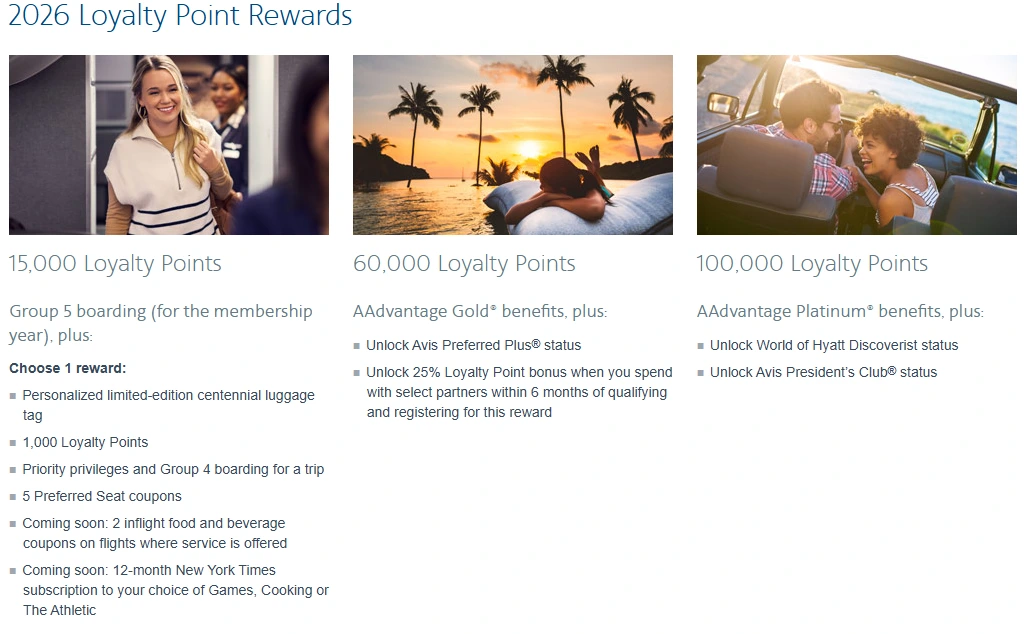Click Unlock World of Hyatt Discoverist status
This screenshot has width=1024, height=634.
tap(833, 345)
